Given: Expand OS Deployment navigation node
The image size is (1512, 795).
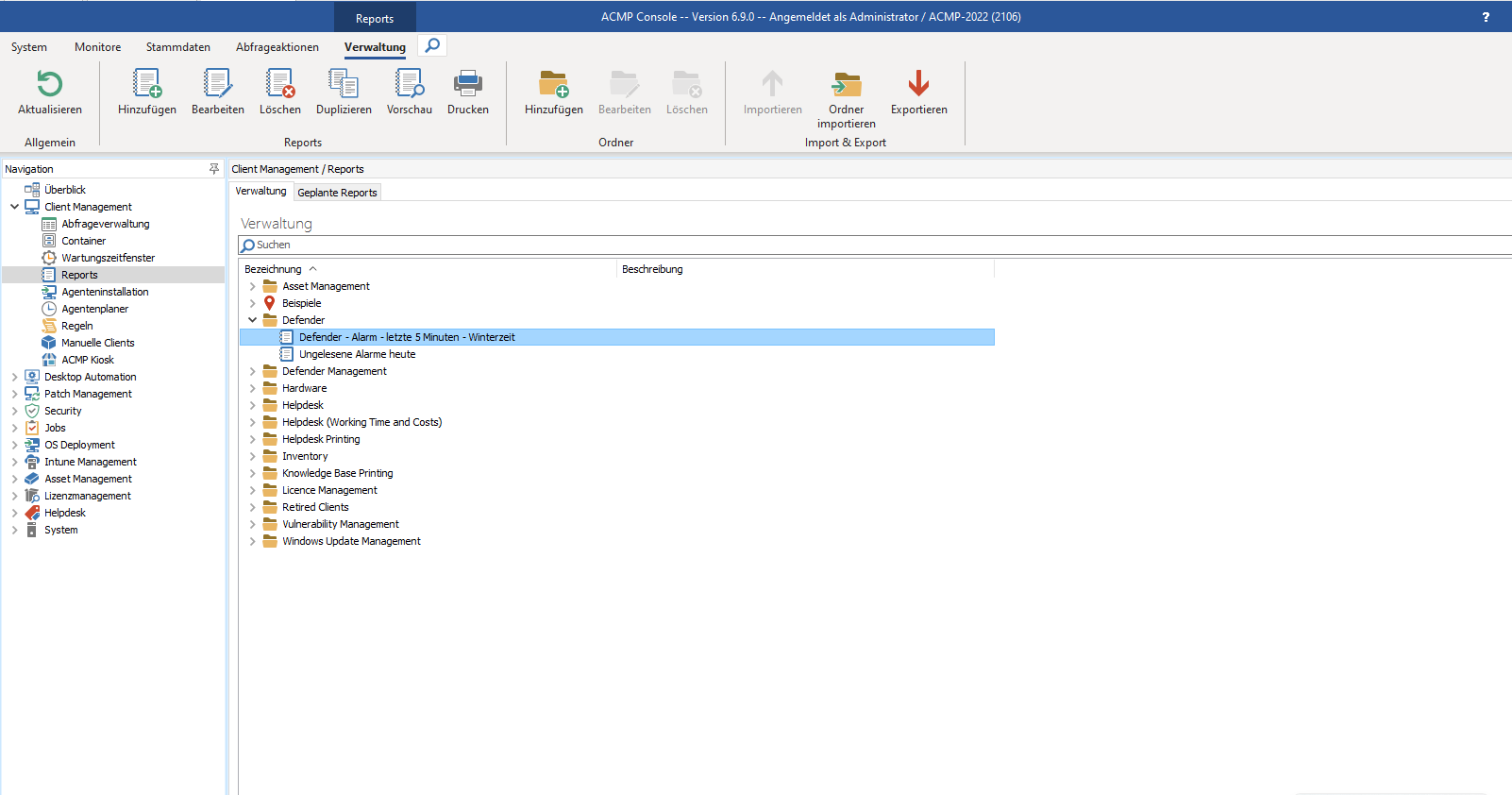Looking at the screenshot, I should (x=14, y=445).
